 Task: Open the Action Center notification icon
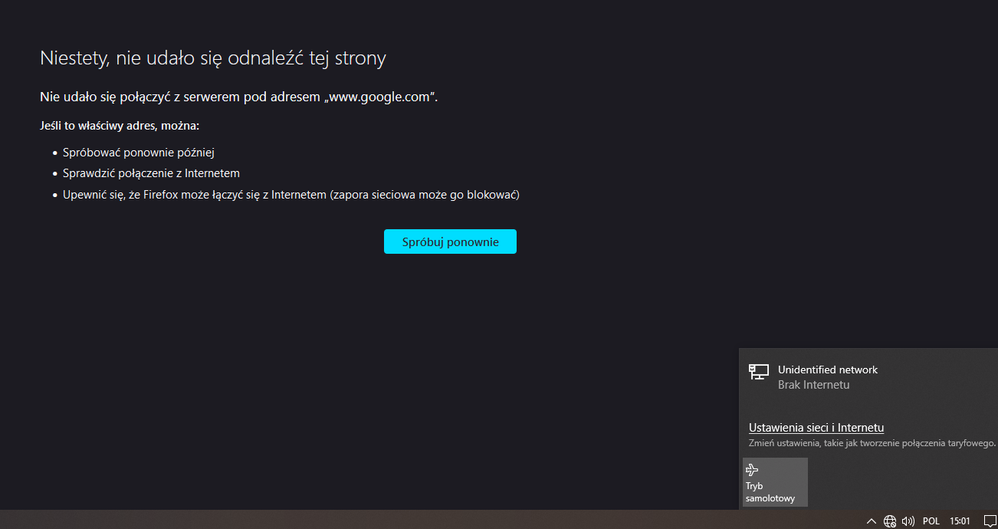click(x=986, y=521)
